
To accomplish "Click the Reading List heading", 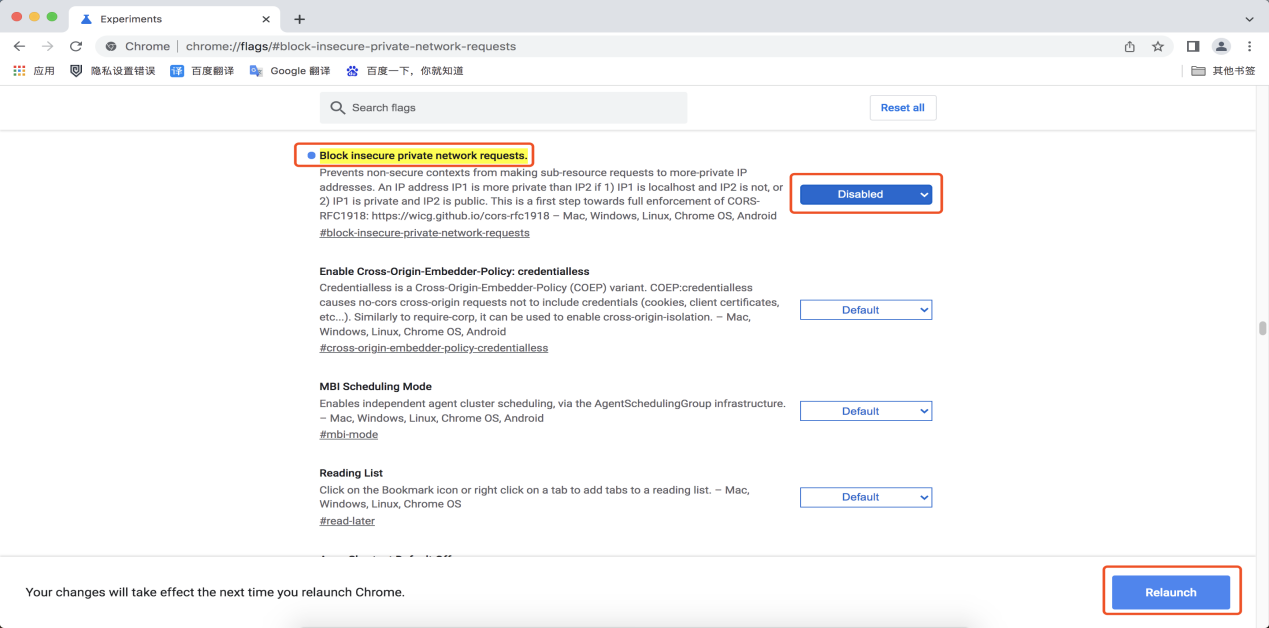I will pyautogui.click(x=351, y=473).
